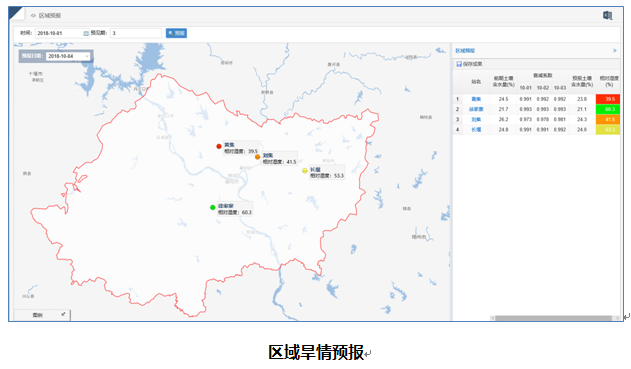Image resolution: width=631 pixels, height=369 pixels.
Task: Click the export document icon at top right
Action: click(x=607, y=15)
